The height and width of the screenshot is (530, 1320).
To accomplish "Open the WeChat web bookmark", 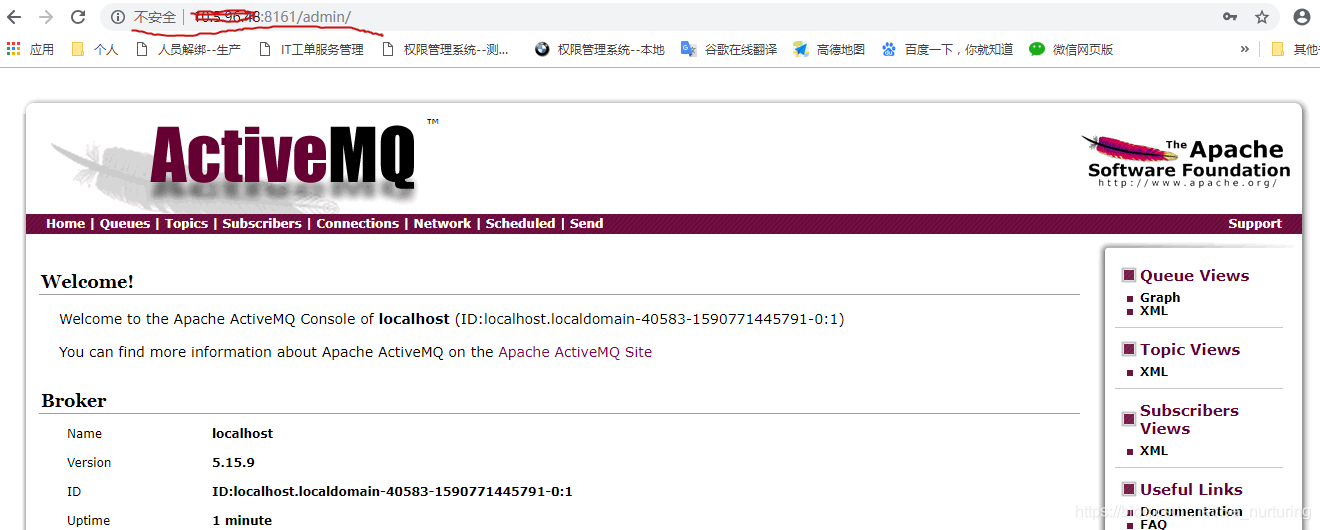I will point(1071,49).
